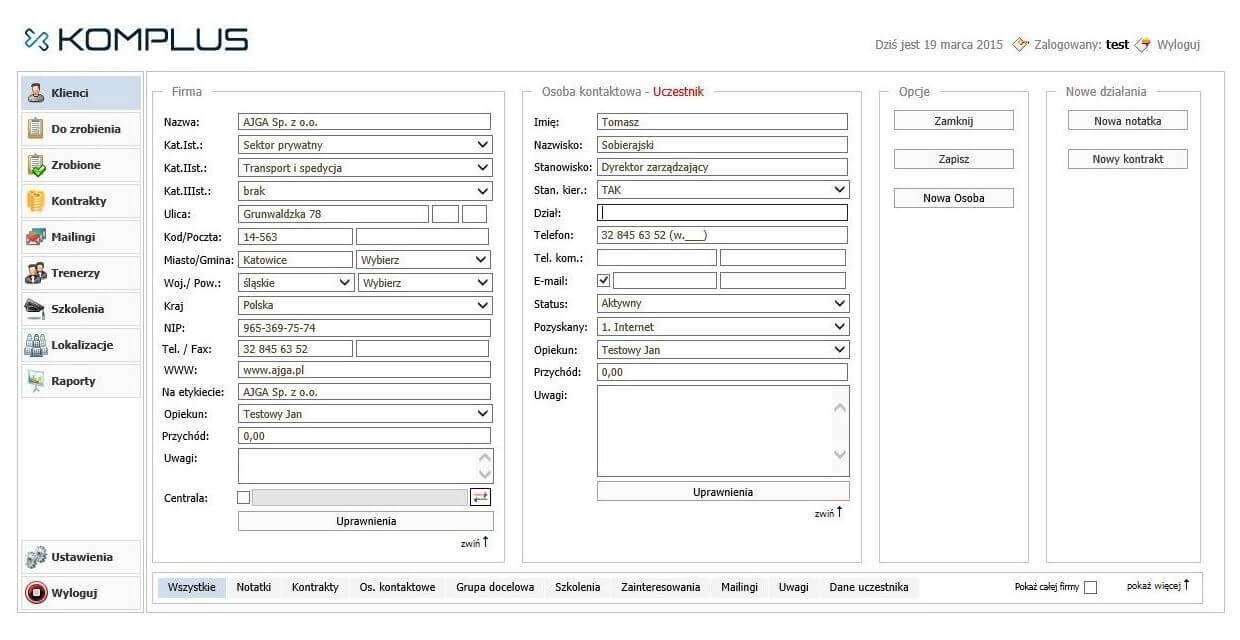This screenshot has height=640, width=1240.
Task: Switch to the Dane uczestnika tab
Action: point(869,588)
